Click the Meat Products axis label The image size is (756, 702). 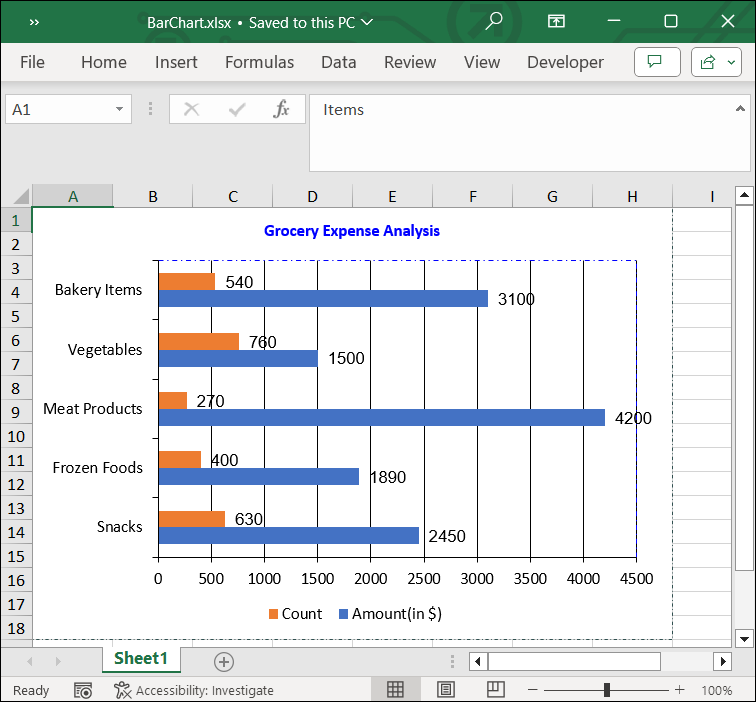point(93,409)
